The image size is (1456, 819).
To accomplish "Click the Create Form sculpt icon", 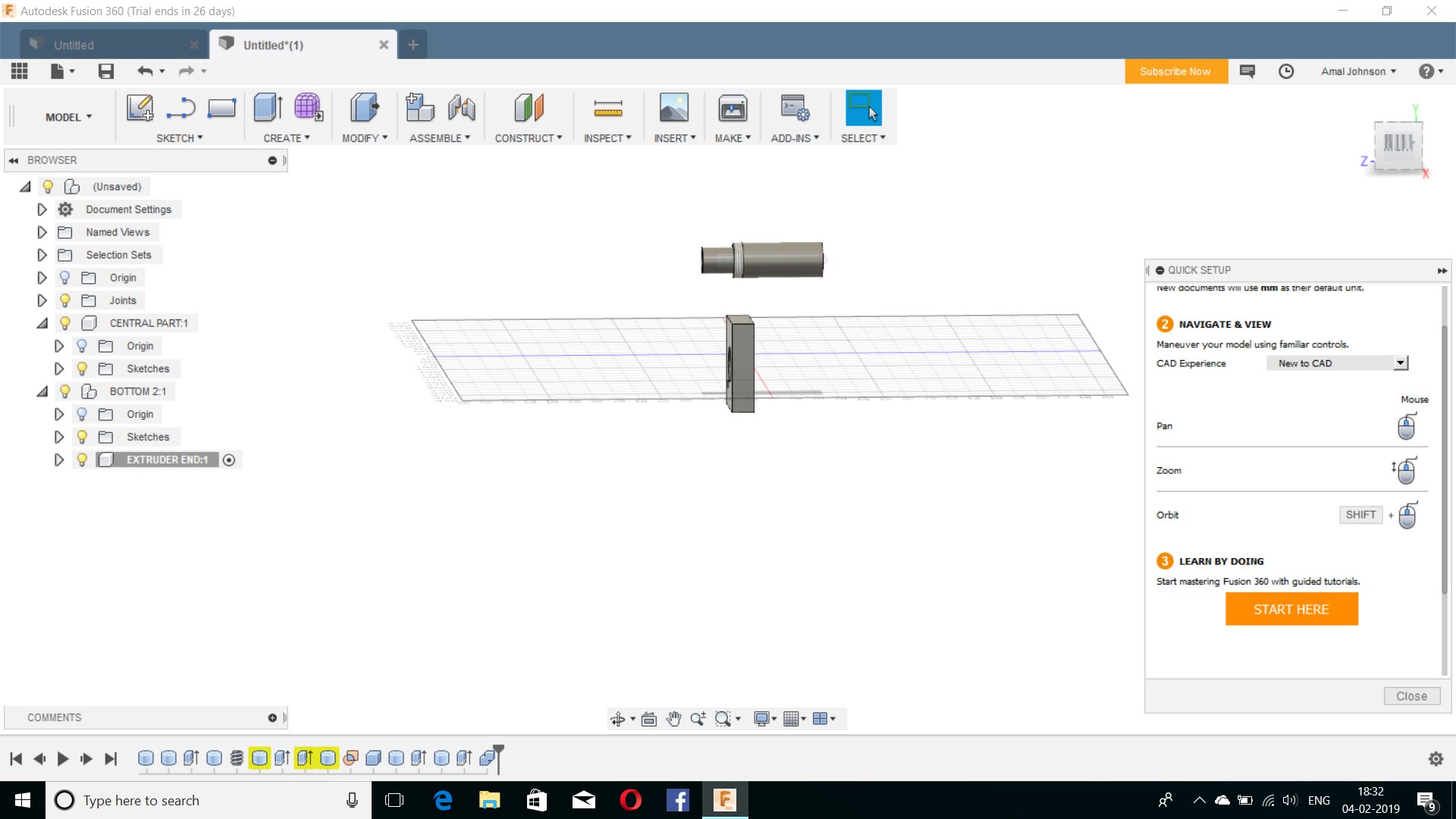I will tap(308, 108).
